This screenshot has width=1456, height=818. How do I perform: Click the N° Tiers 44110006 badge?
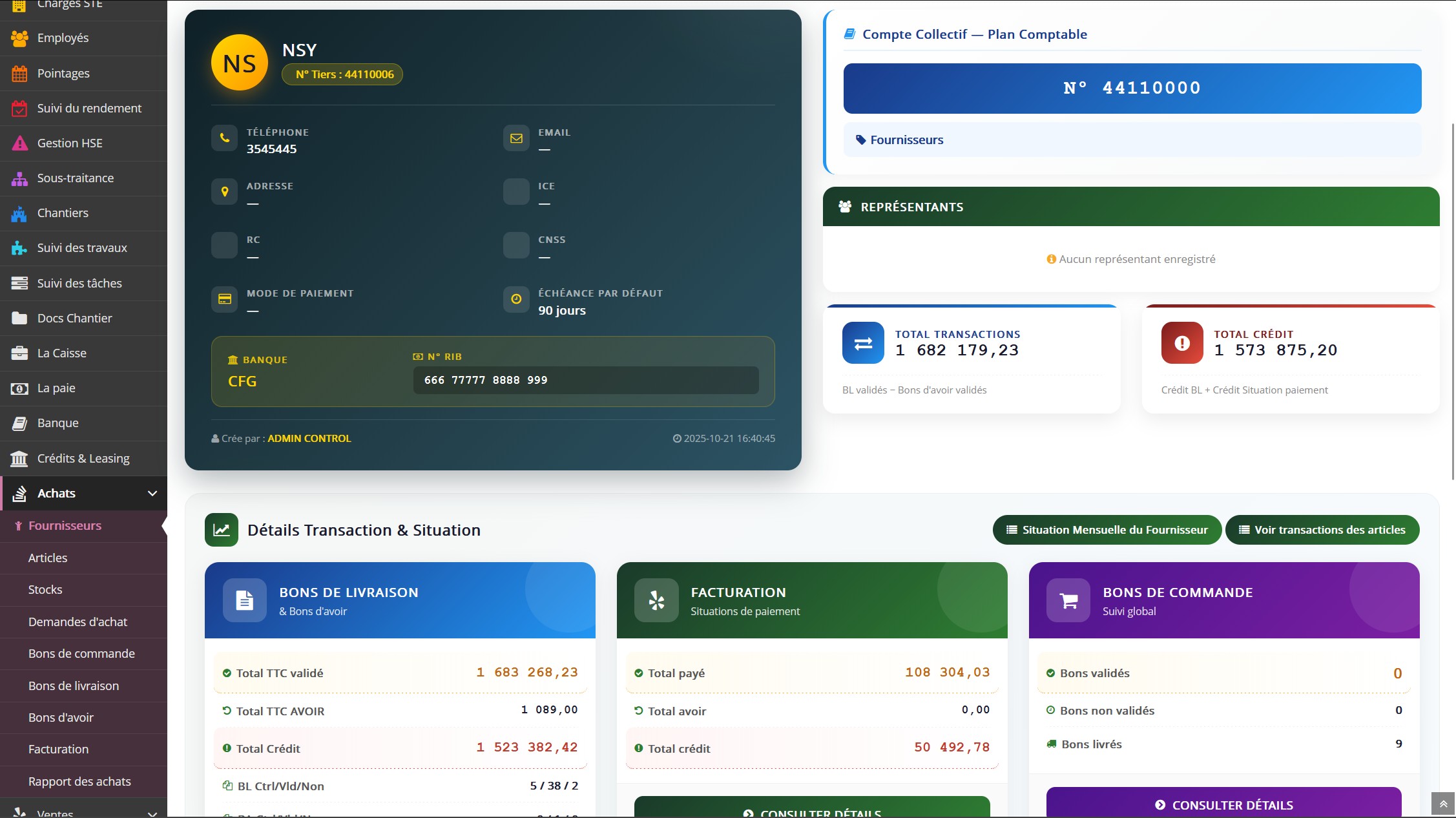(x=342, y=74)
